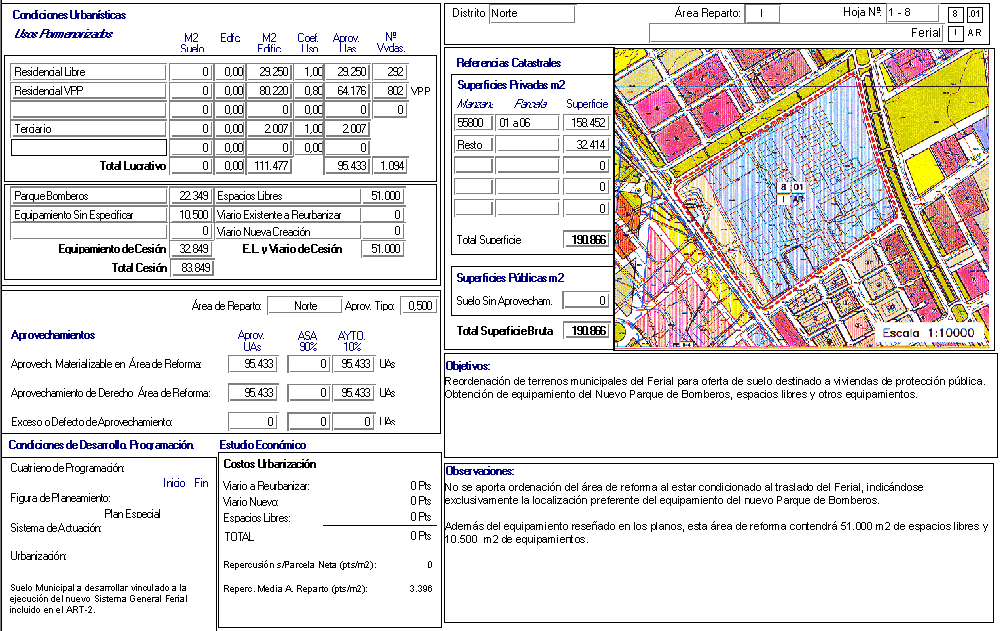Screen dimensions: 1000x631
Task: Click the Objetivos description text
Action: [x=718, y=388]
